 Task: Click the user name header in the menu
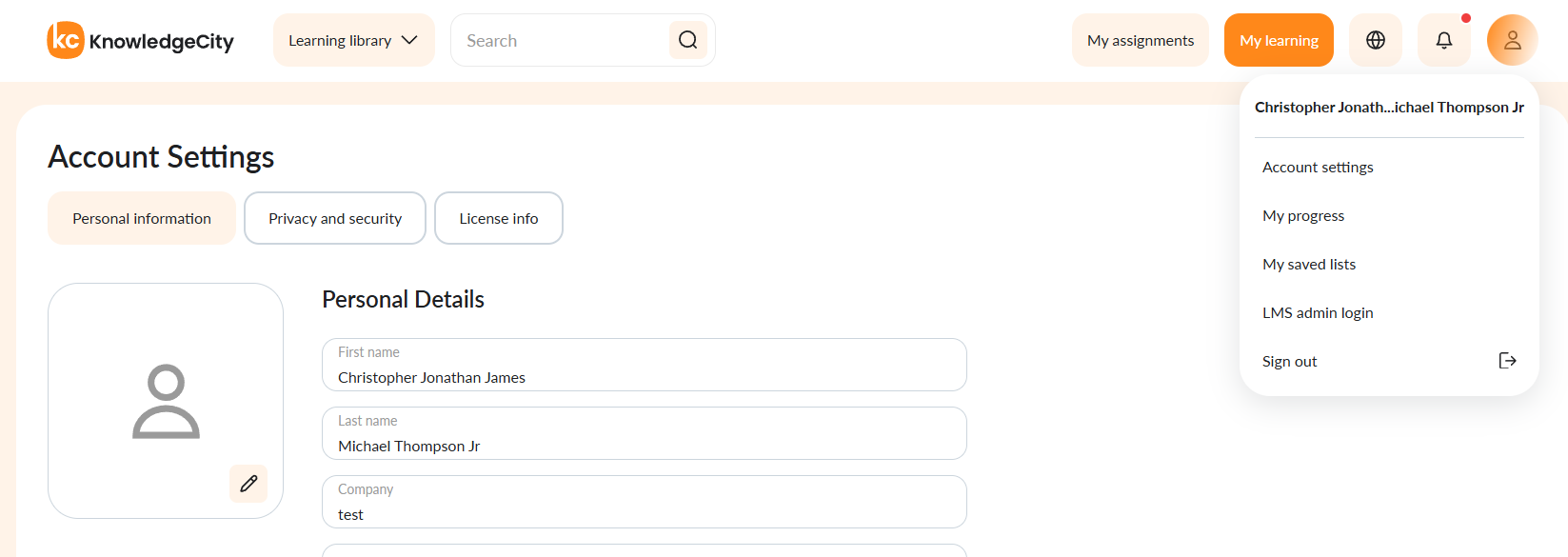(x=1389, y=107)
